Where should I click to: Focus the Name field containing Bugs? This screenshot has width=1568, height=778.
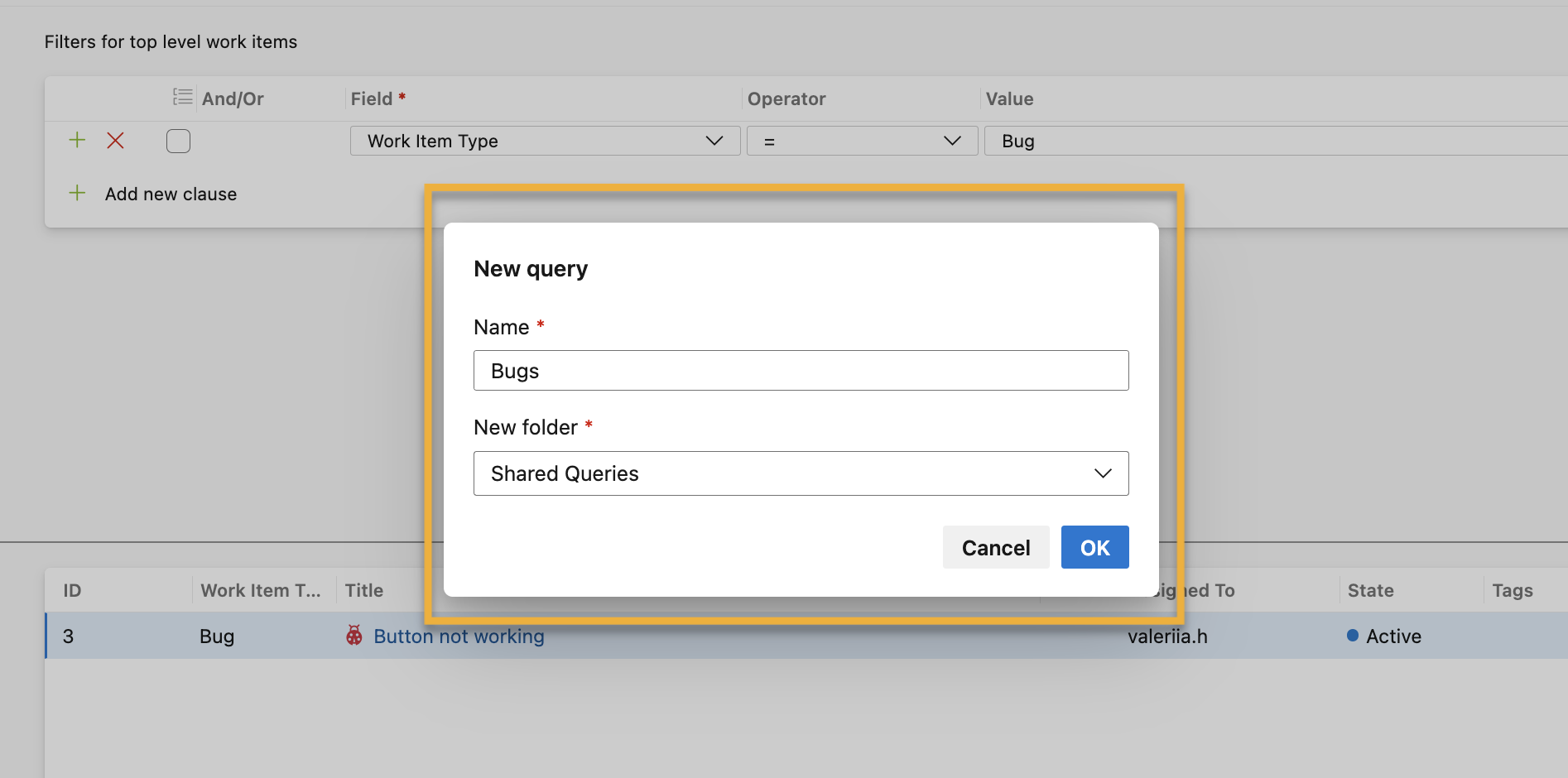point(801,371)
